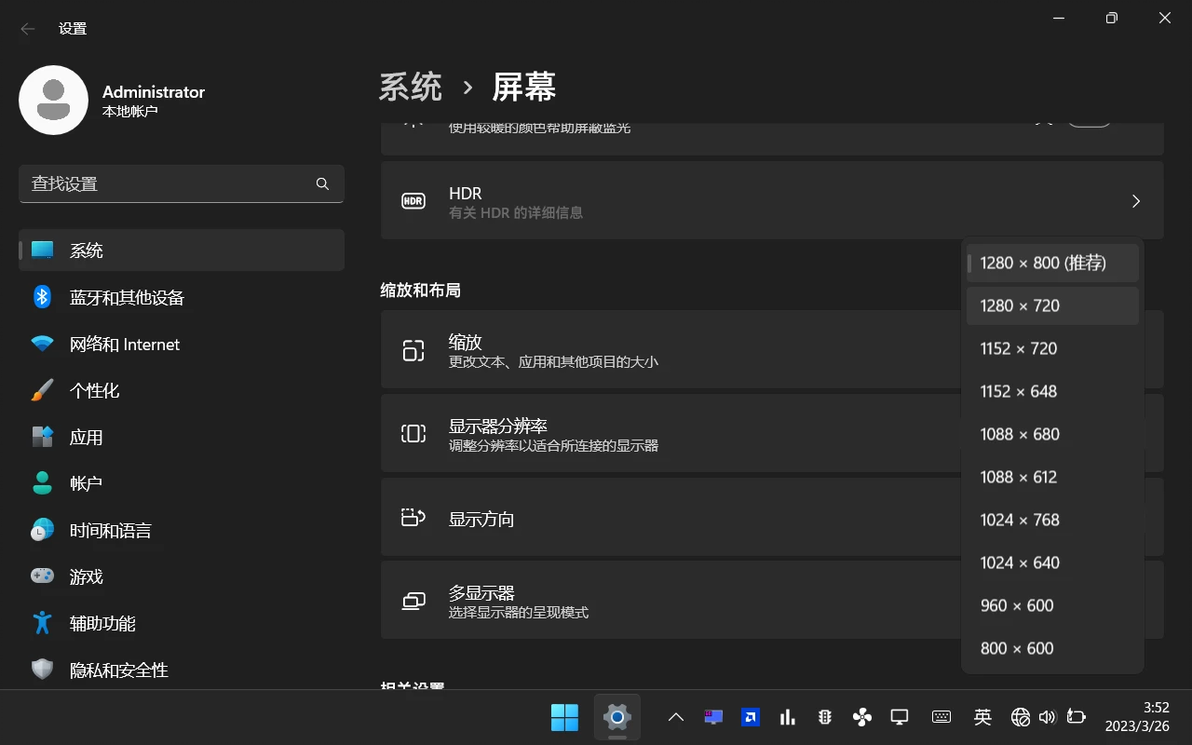
Task: Click the chip tray icon
Action: tap(825, 717)
